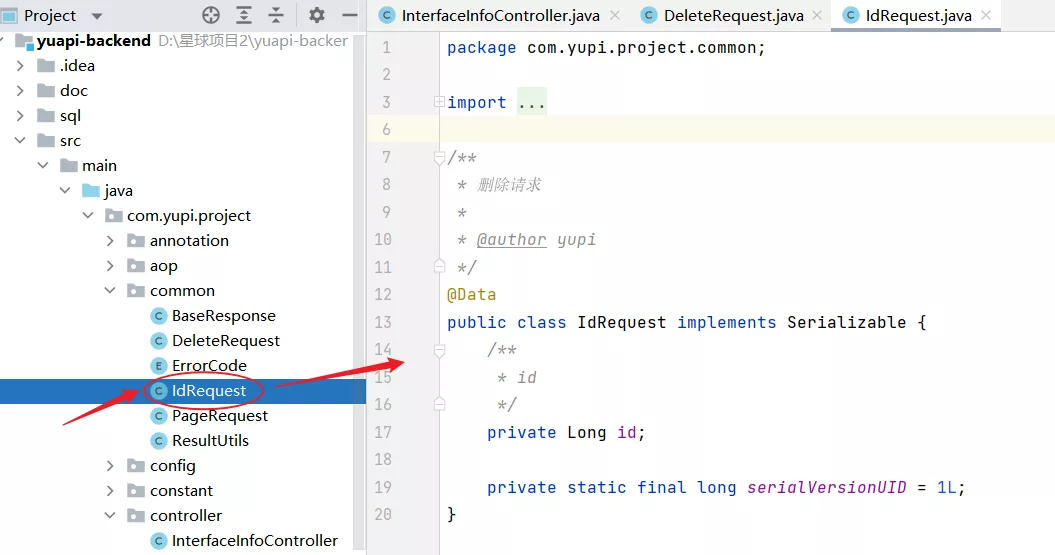1055x555 pixels.
Task: Select ErrorCode enum in tree
Action: tap(209, 365)
